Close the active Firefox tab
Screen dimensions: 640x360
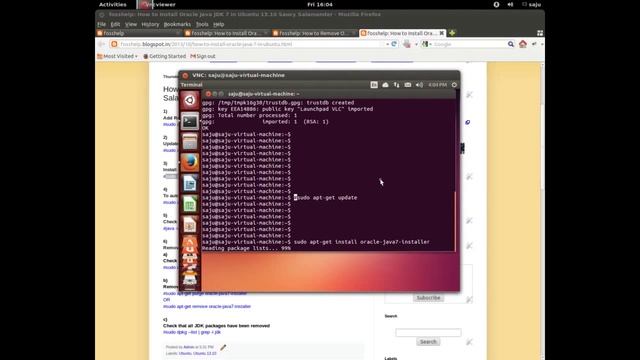point(442,33)
